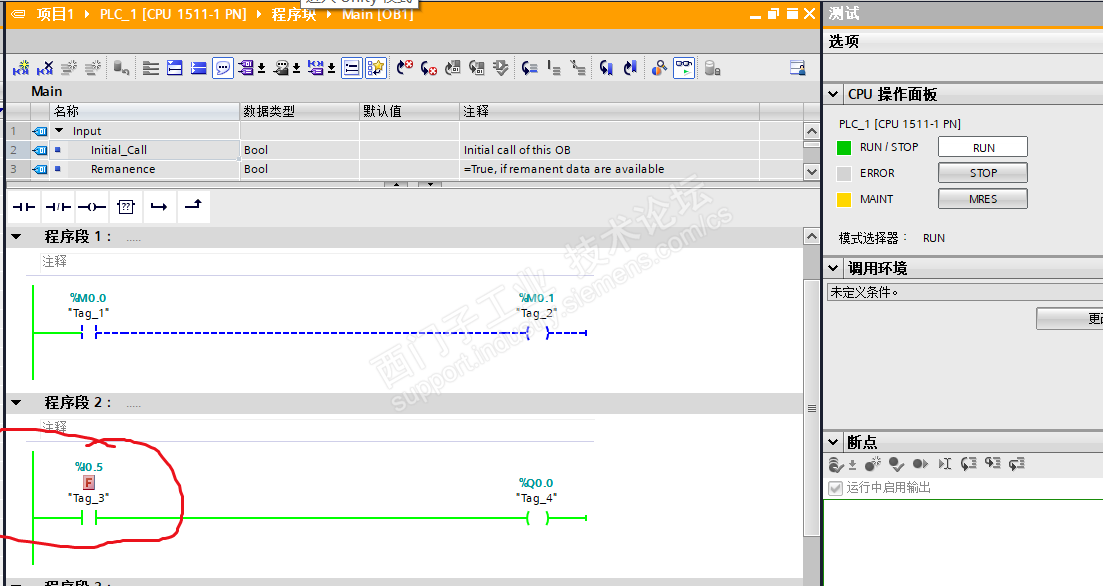Click the close branch icon
Viewport: 1103px width, 586px height.
193,207
